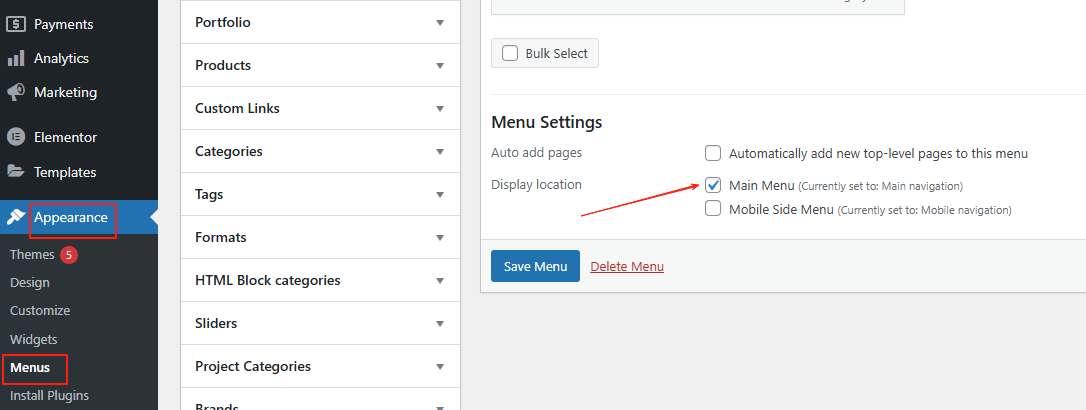Click the Analytics bar chart icon
The image size is (1086, 410).
[16, 58]
